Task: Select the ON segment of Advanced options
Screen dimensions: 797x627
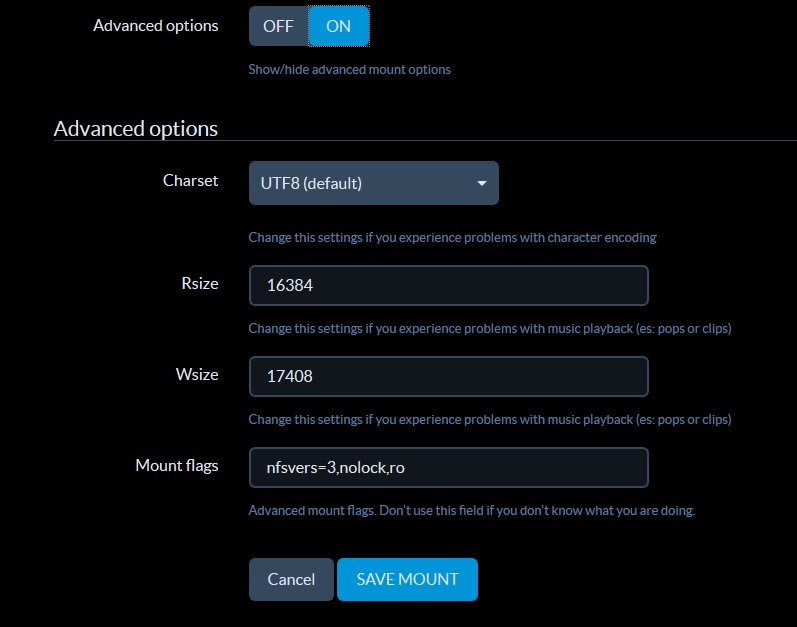Action: [339, 26]
